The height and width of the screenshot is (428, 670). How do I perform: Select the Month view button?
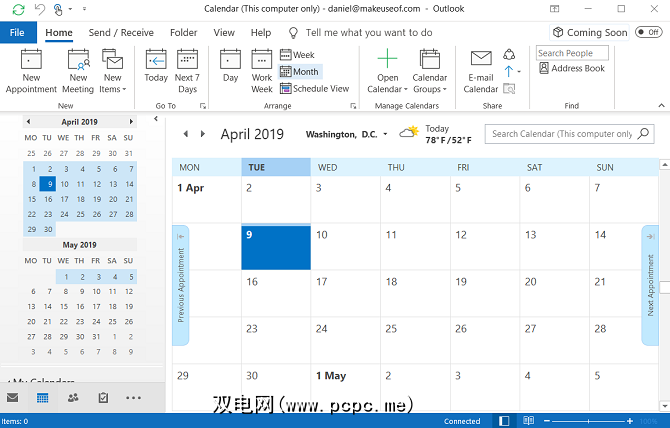tap(300, 71)
